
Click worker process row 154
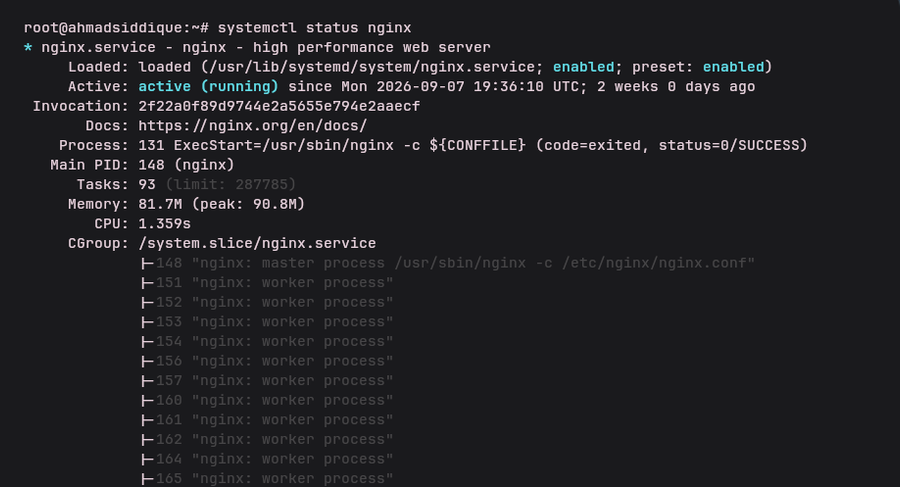click(267, 341)
